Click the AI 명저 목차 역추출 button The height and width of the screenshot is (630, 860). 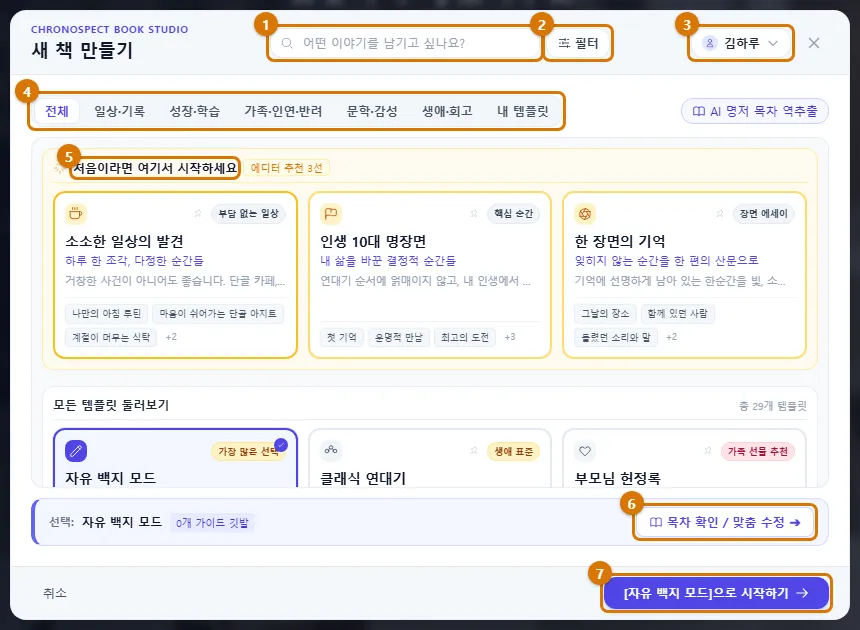[x=755, y=111]
